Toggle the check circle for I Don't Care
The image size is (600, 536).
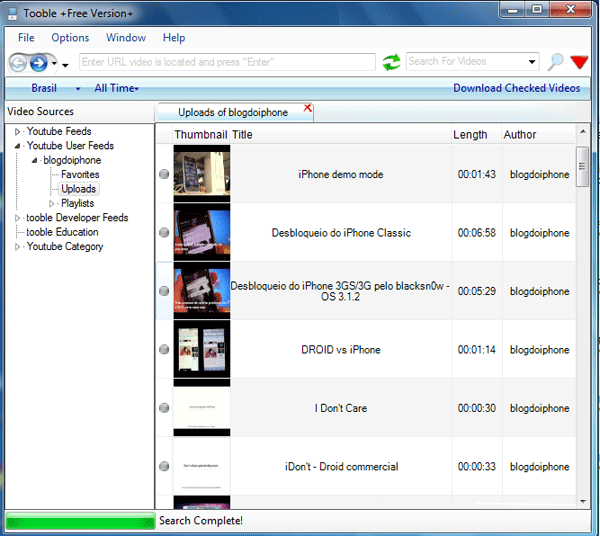pos(164,408)
